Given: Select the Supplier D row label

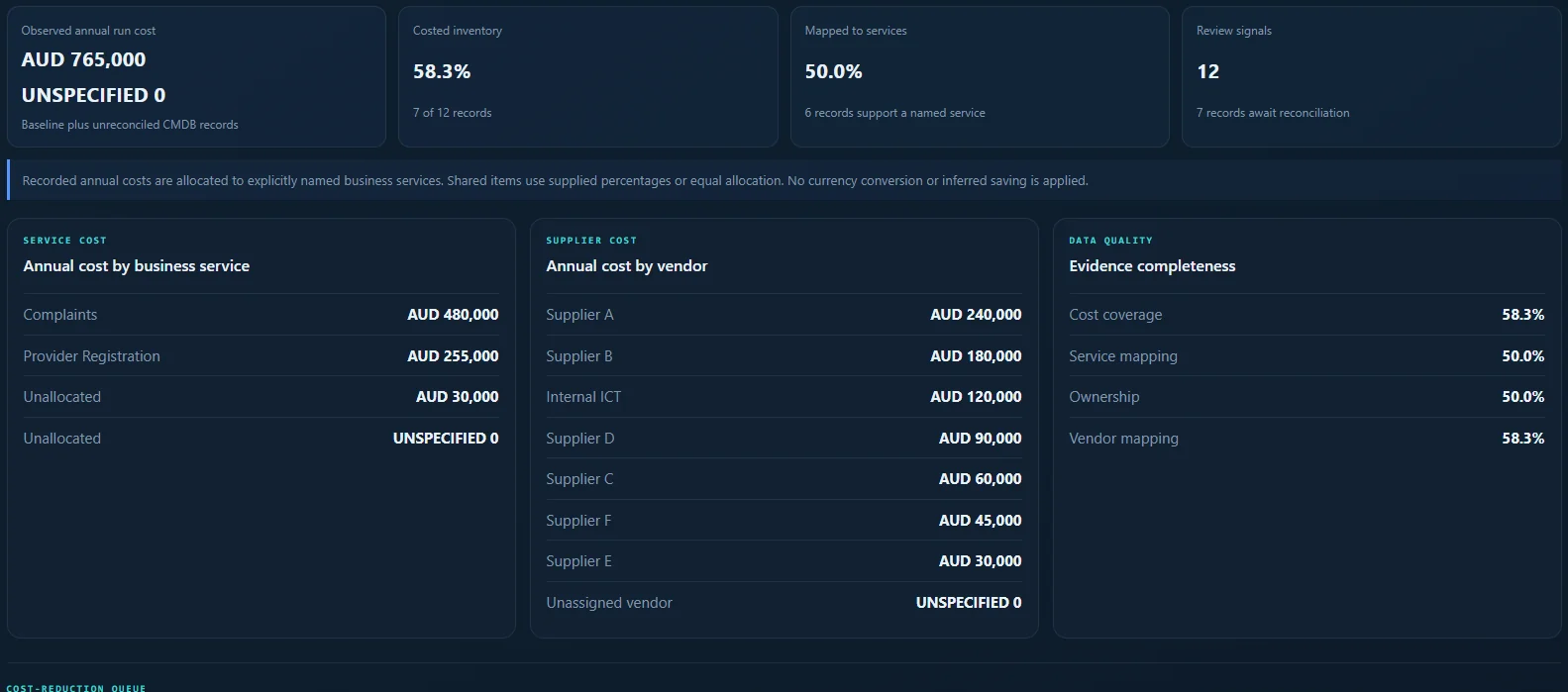Looking at the screenshot, I should tap(580, 439).
